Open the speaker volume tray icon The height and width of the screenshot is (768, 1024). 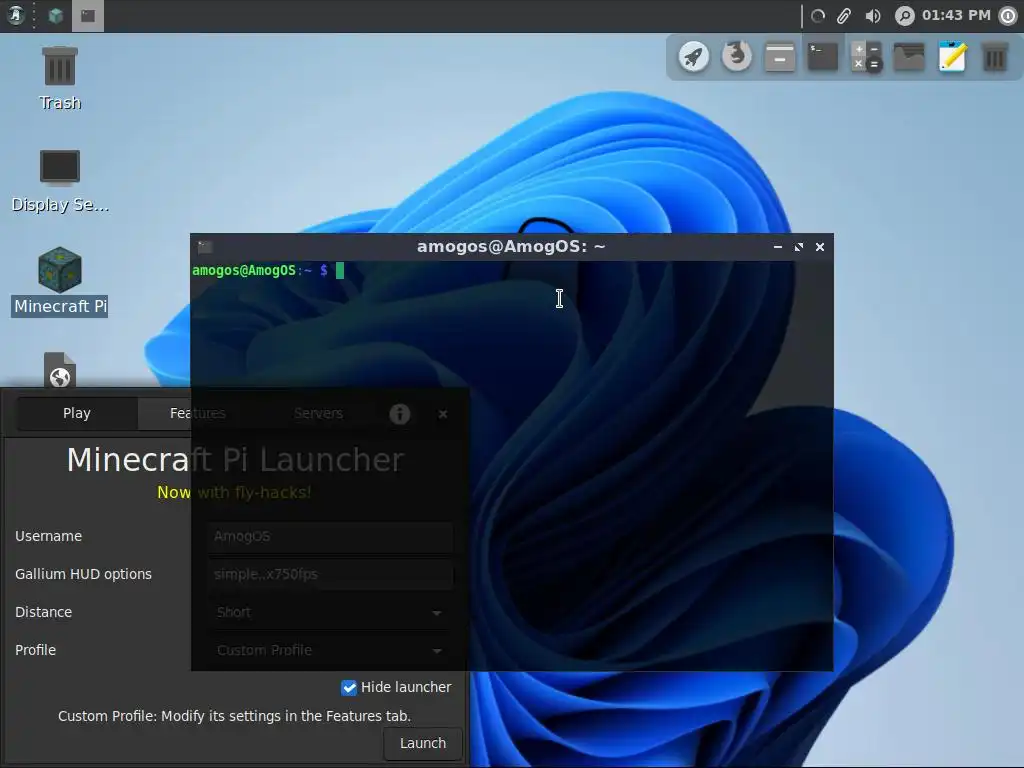[x=872, y=16]
